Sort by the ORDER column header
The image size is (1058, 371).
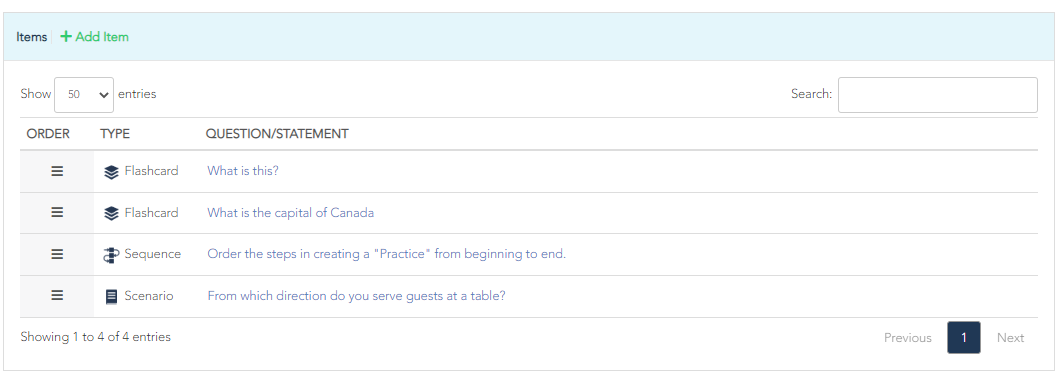coord(48,134)
